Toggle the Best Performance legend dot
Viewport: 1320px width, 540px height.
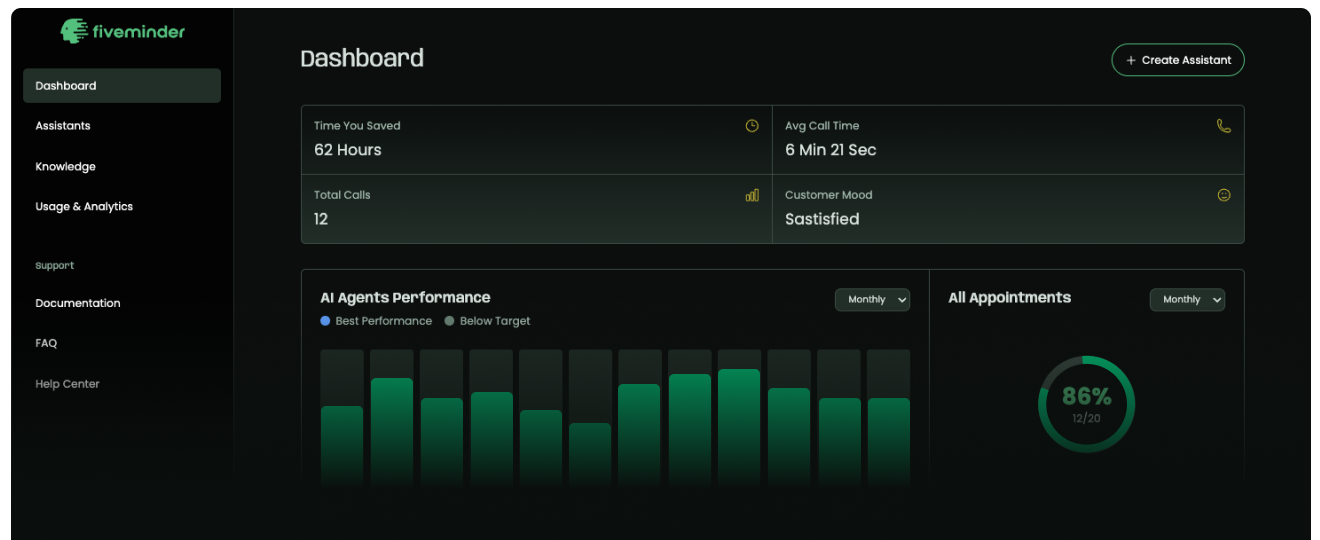click(325, 321)
